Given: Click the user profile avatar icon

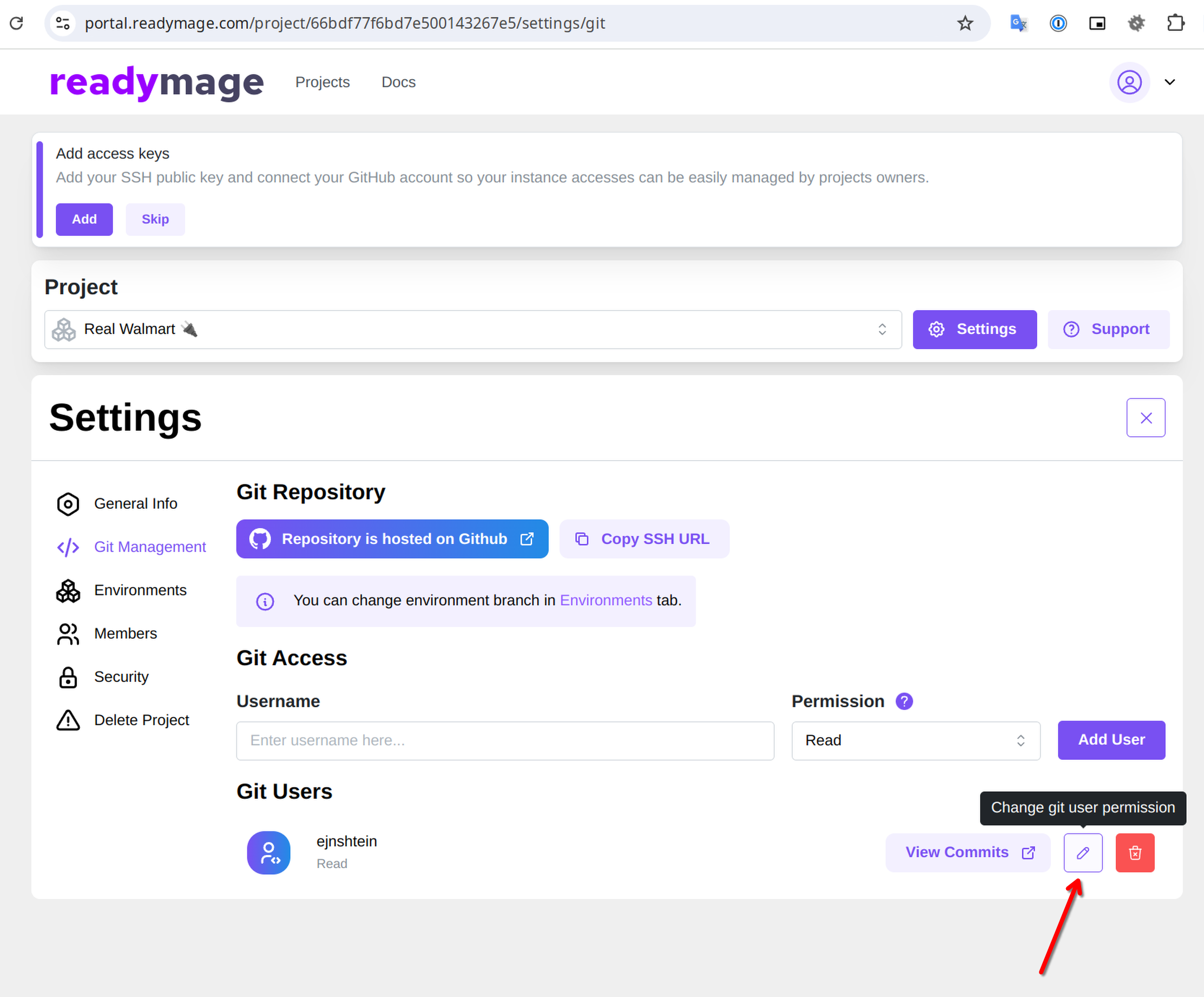Looking at the screenshot, I should click(x=1129, y=82).
